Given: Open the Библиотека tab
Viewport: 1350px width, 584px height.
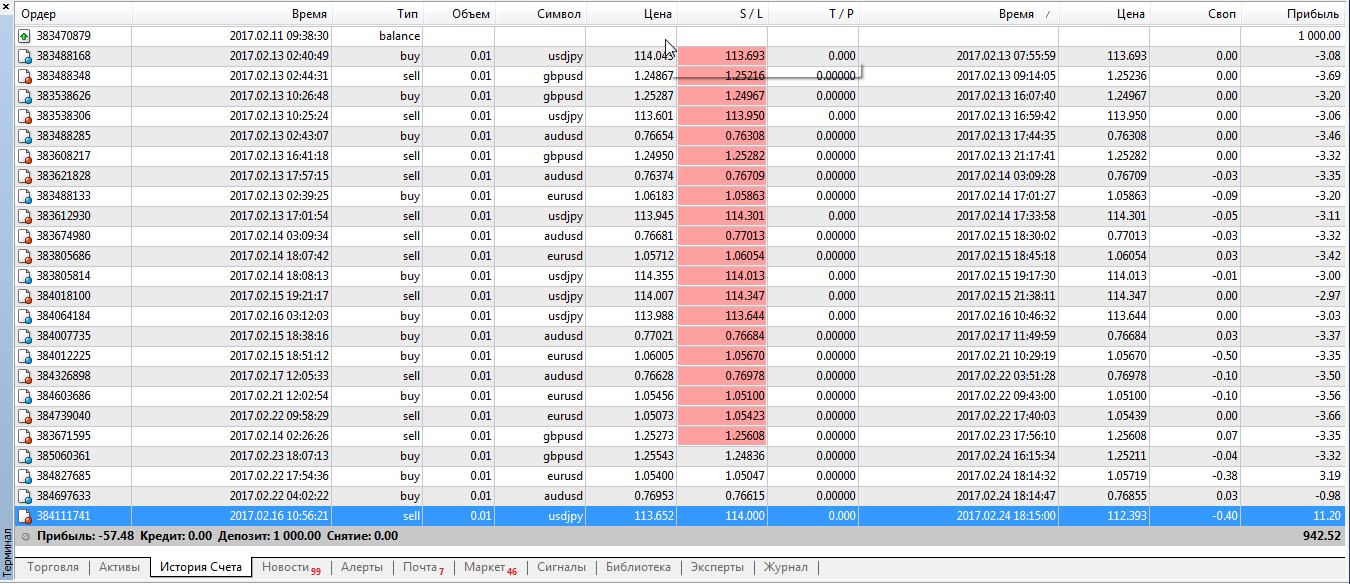Looking at the screenshot, I should 637,567.
